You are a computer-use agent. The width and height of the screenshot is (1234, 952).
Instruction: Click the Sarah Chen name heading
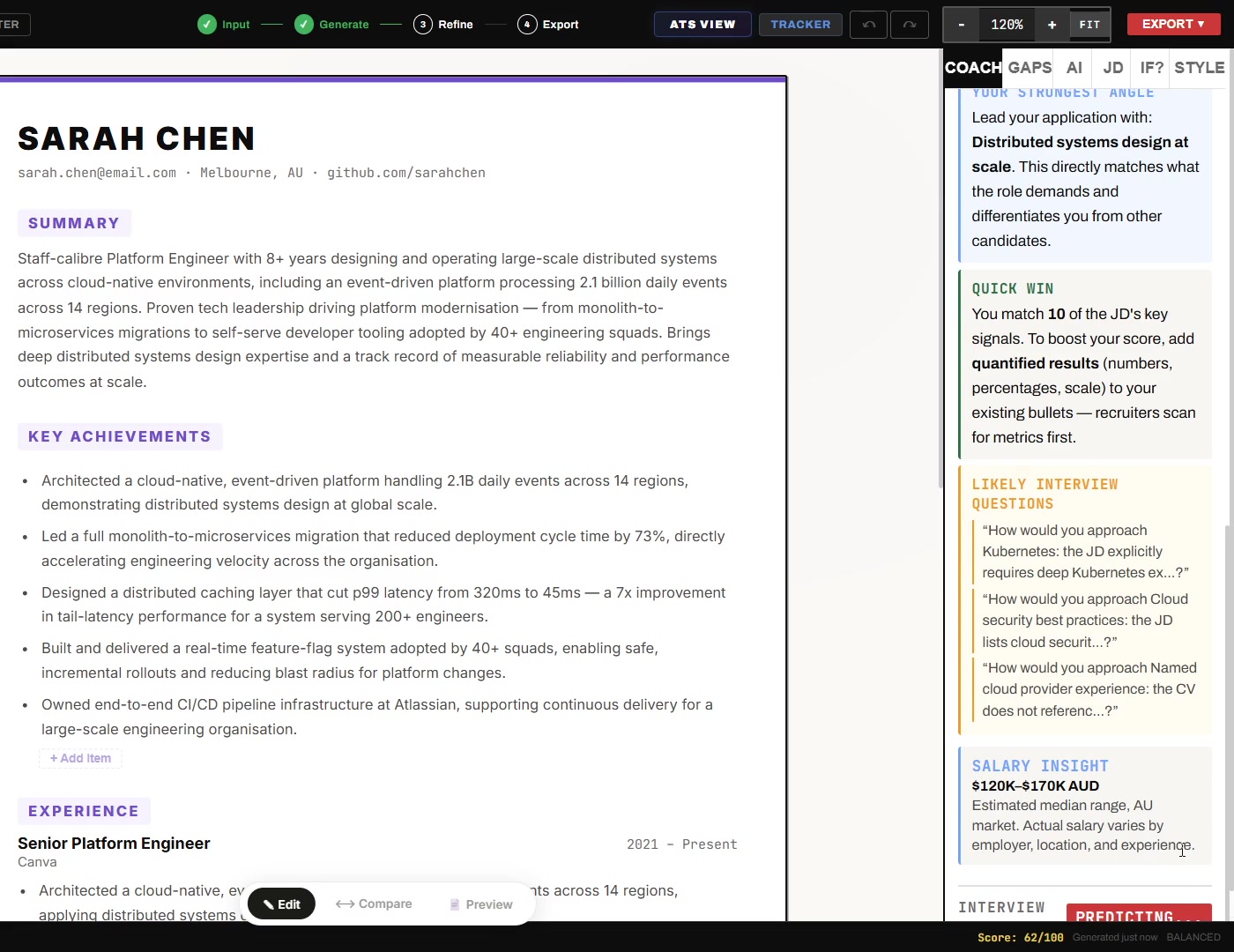pyautogui.click(x=137, y=138)
